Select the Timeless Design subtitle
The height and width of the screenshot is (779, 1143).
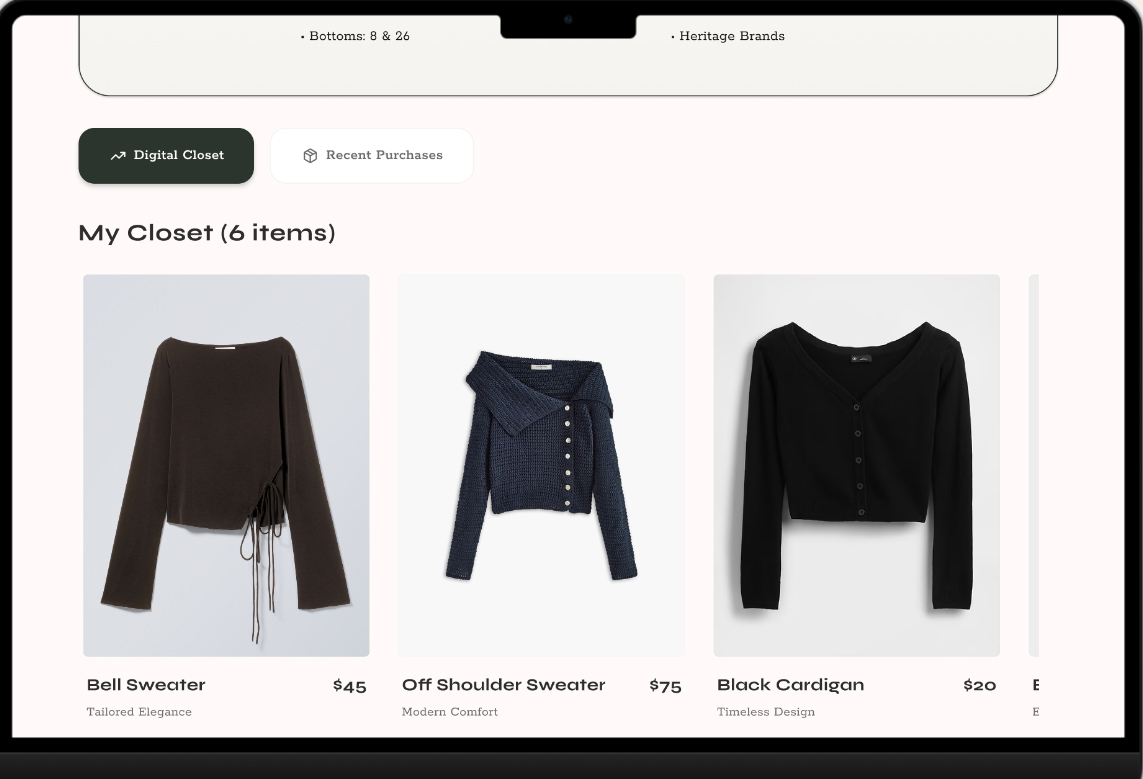pos(766,712)
